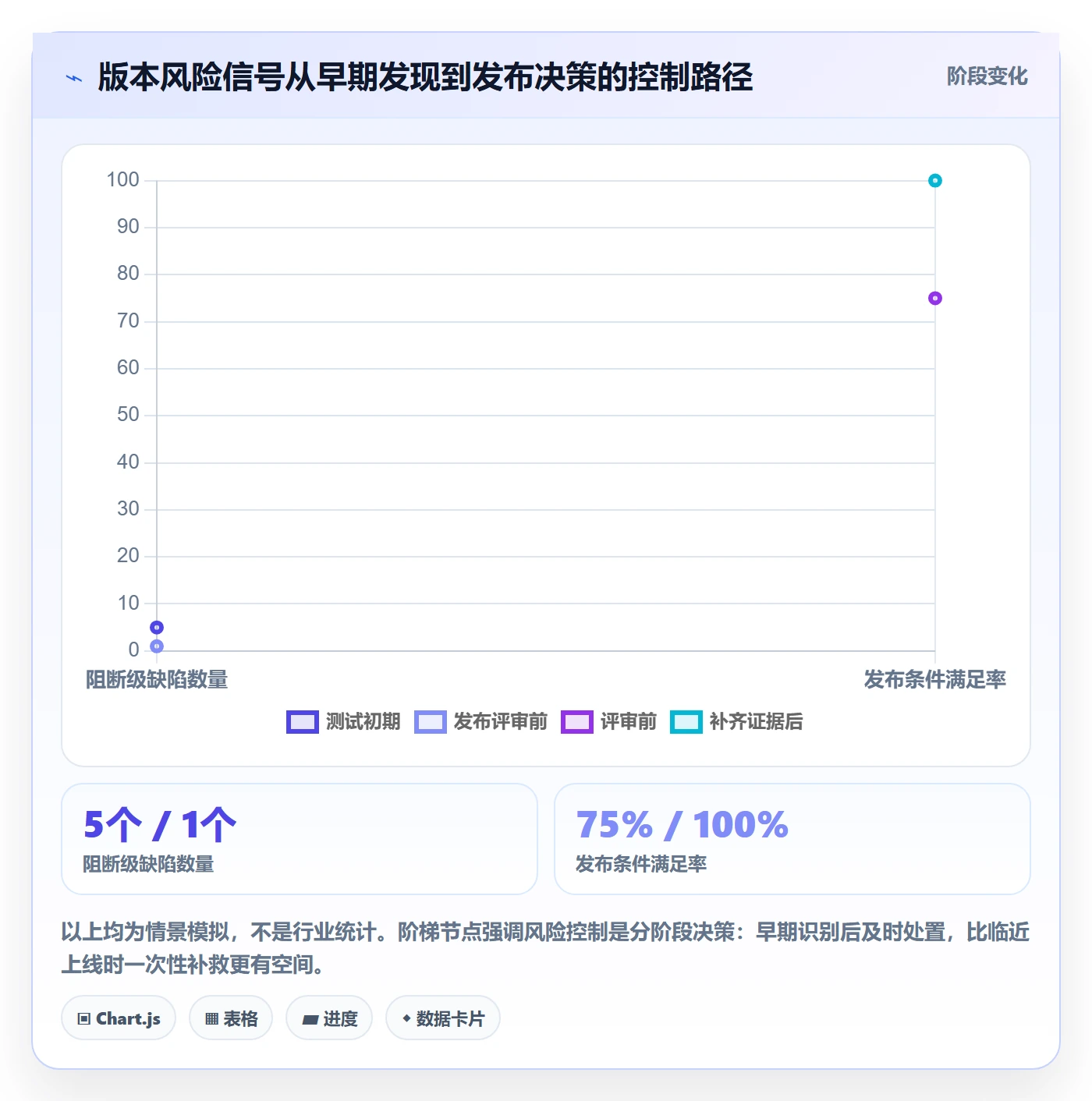Screen dimensions: 1092x1101
Task: Click the y-axis tick label 50
Action: click(x=128, y=415)
